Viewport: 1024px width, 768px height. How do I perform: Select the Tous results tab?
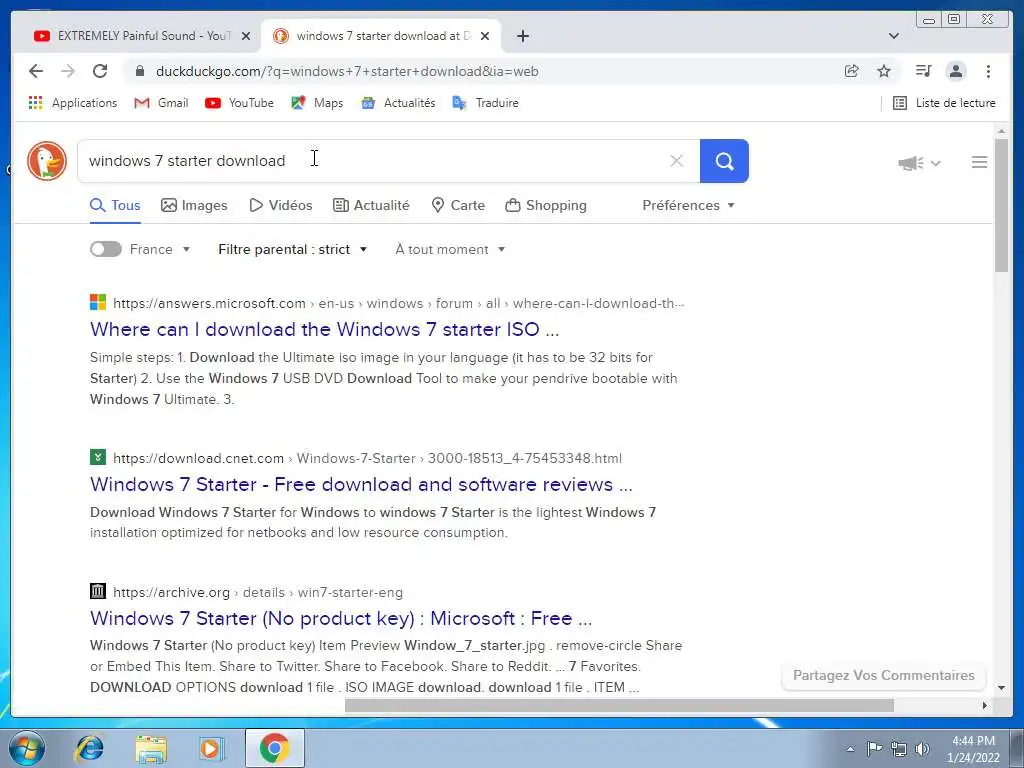[115, 205]
